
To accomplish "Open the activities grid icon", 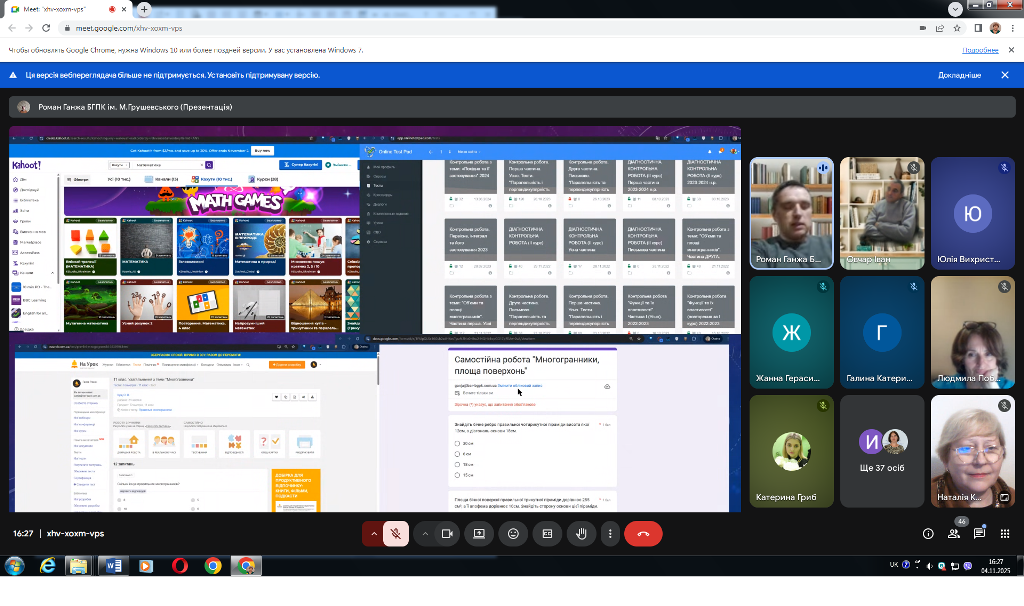I will (1006, 534).
